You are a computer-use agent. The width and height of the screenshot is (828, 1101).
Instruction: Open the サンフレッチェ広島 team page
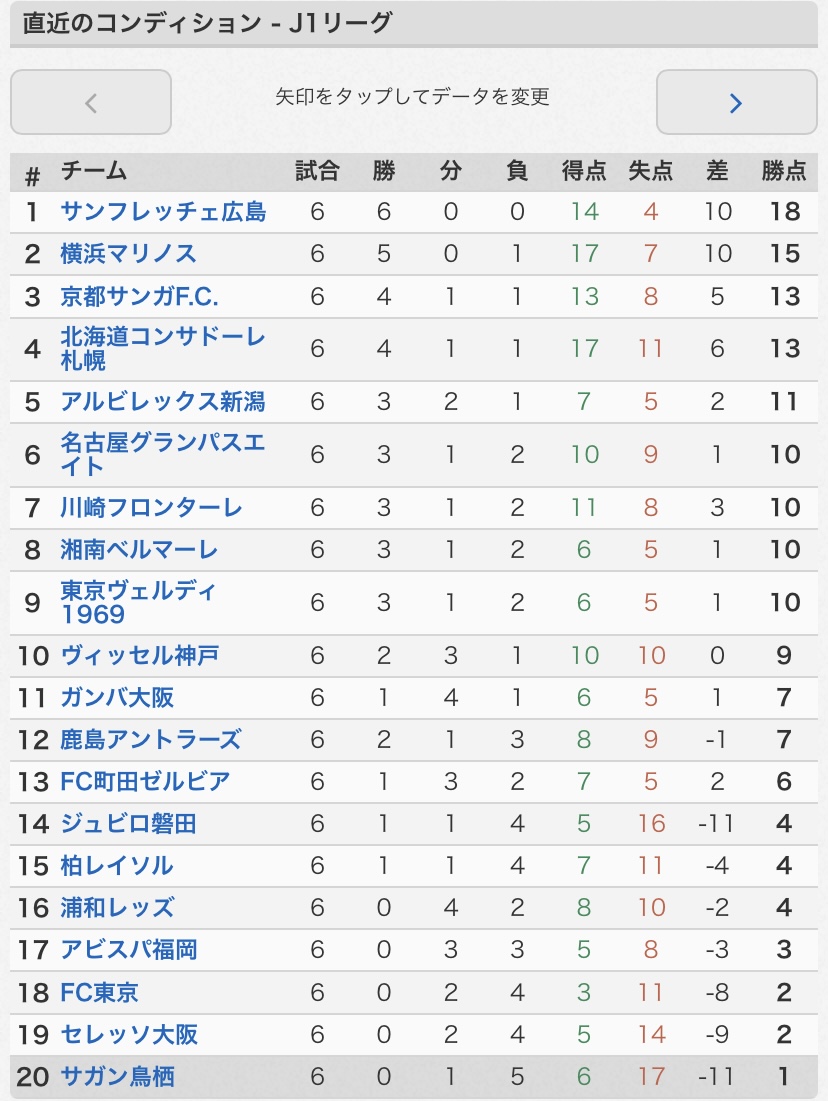pyautogui.click(x=163, y=212)
